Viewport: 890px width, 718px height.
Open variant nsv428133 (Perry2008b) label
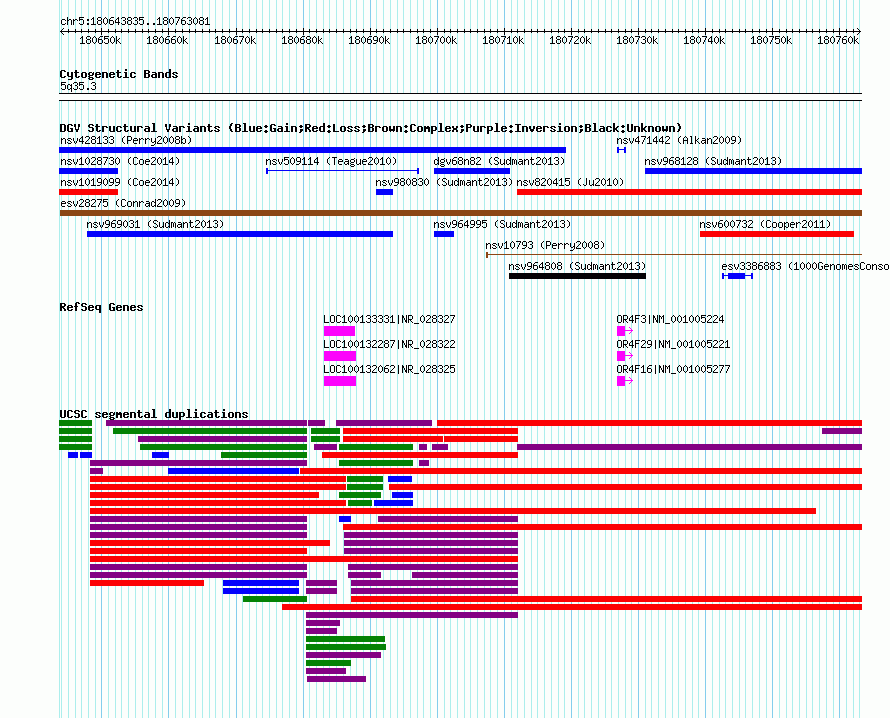click(126, 140)
